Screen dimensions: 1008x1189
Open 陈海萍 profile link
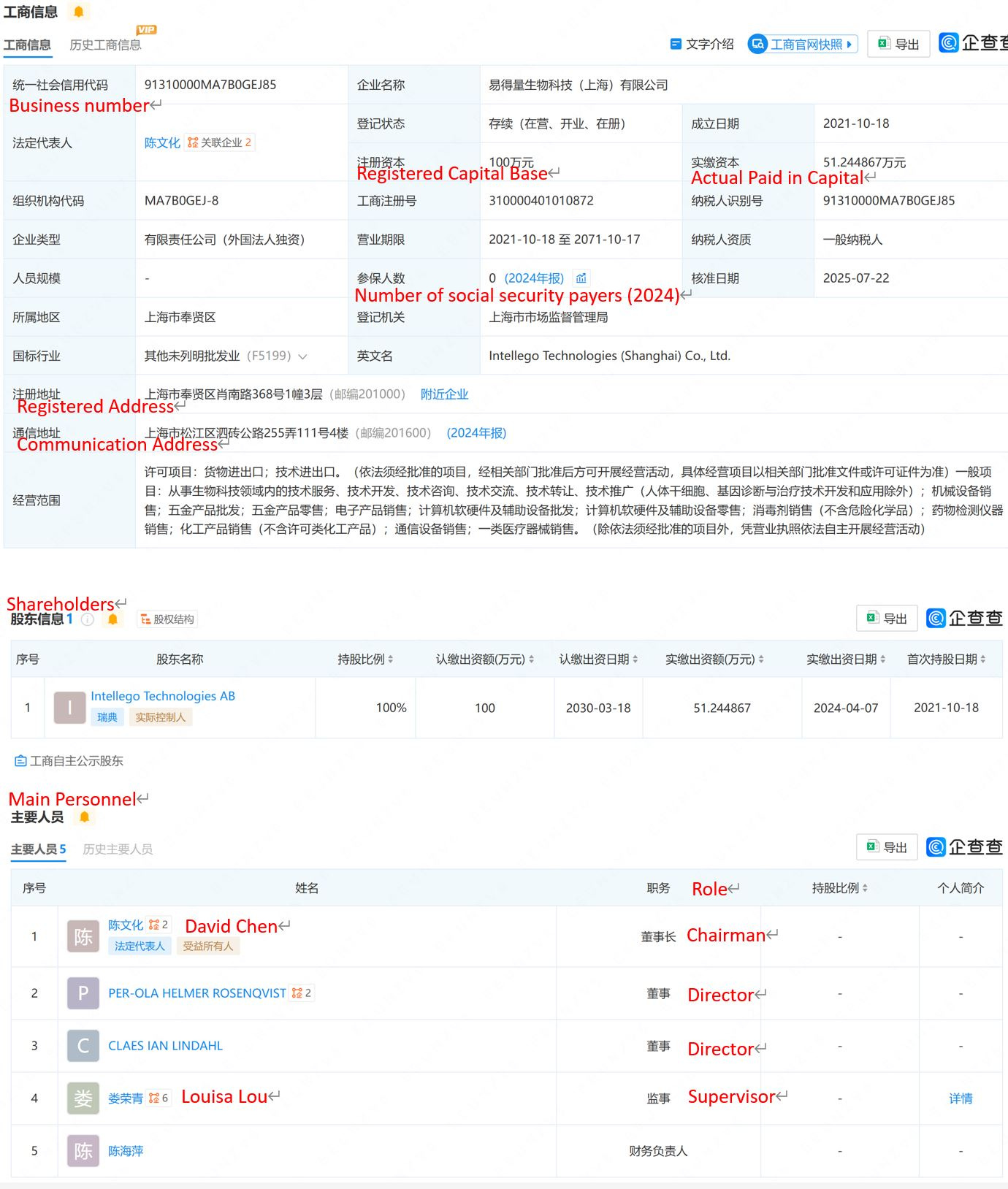point(126,1151)
